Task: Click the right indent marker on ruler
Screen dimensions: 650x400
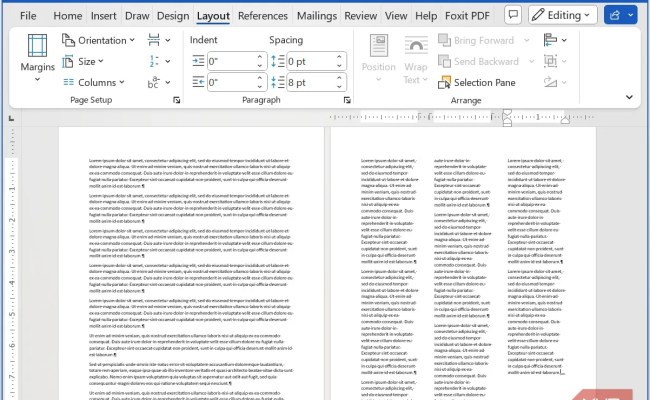Action: point(565,120)
